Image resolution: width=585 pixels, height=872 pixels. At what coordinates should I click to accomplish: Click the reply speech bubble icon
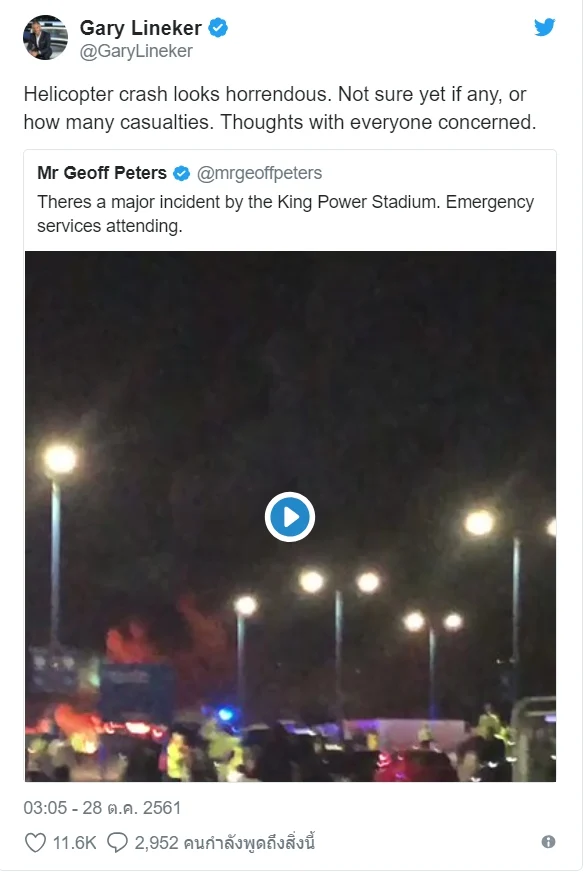(x=117, y=843)
